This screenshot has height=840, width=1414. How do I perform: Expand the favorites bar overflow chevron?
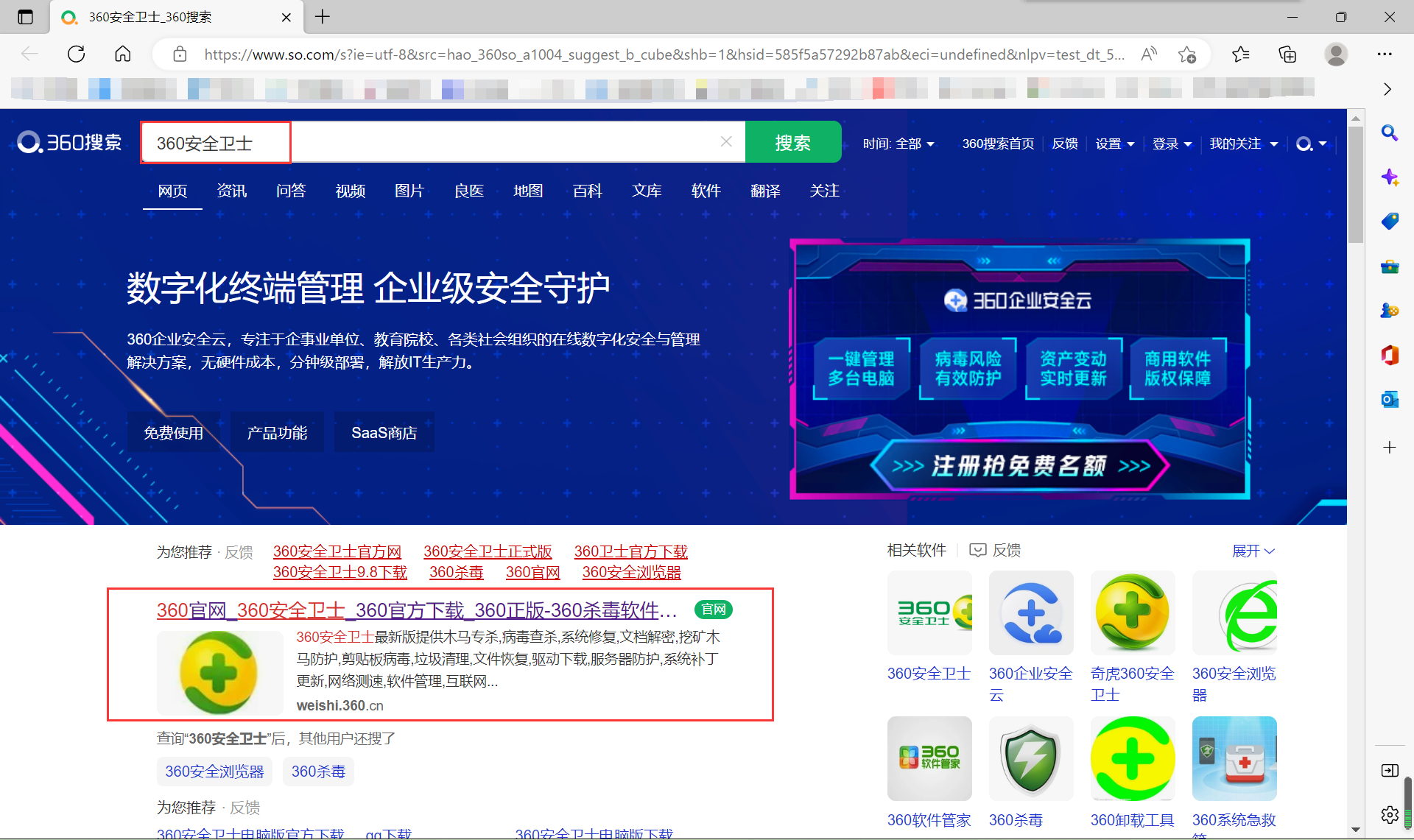pyautogui.click(x=1387, y=89)
